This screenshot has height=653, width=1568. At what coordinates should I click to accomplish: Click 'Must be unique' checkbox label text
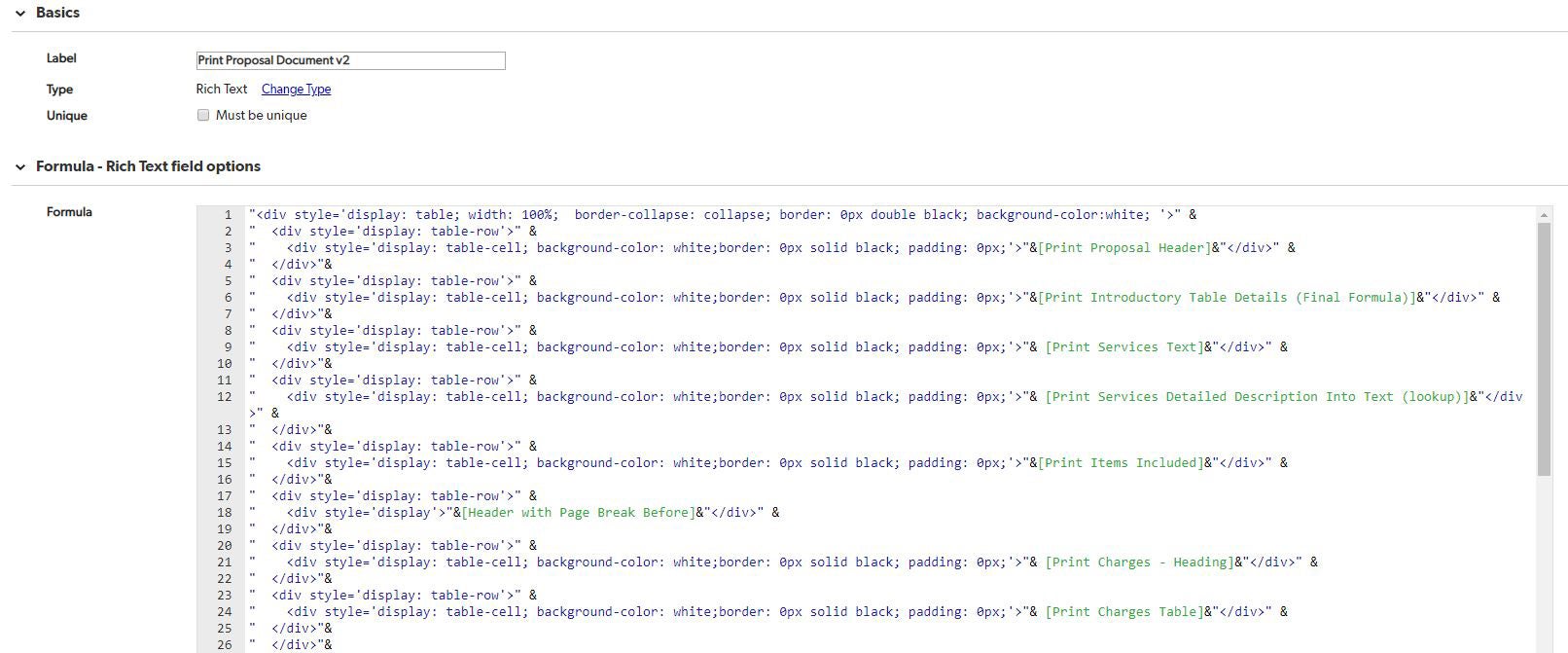(x=262, y=115)
